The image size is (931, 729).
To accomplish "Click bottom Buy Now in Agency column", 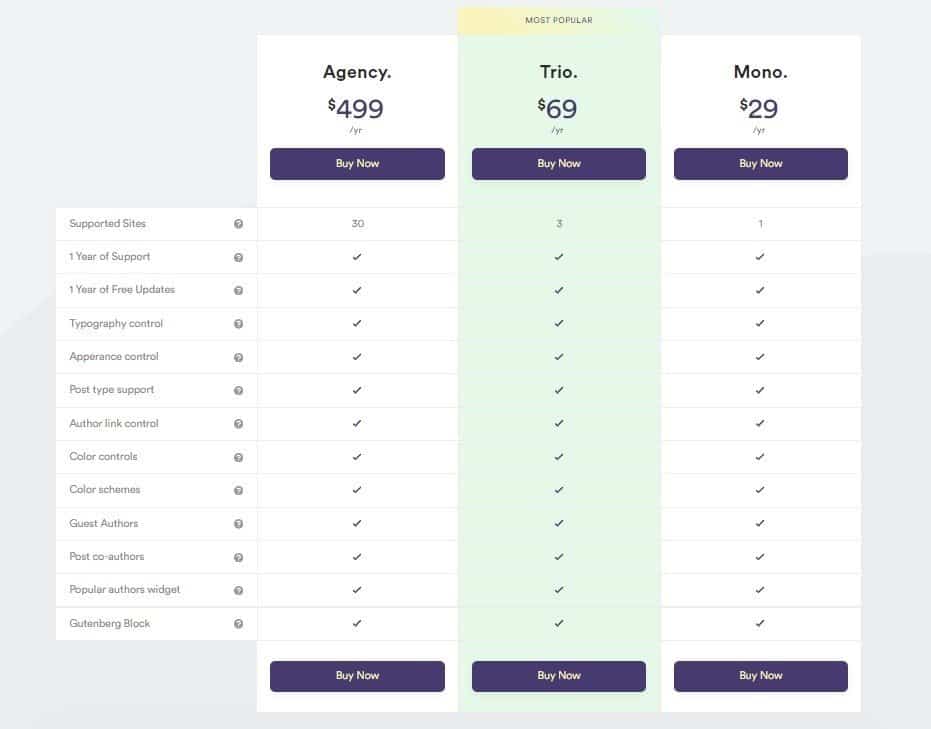I will pos(357,676).
